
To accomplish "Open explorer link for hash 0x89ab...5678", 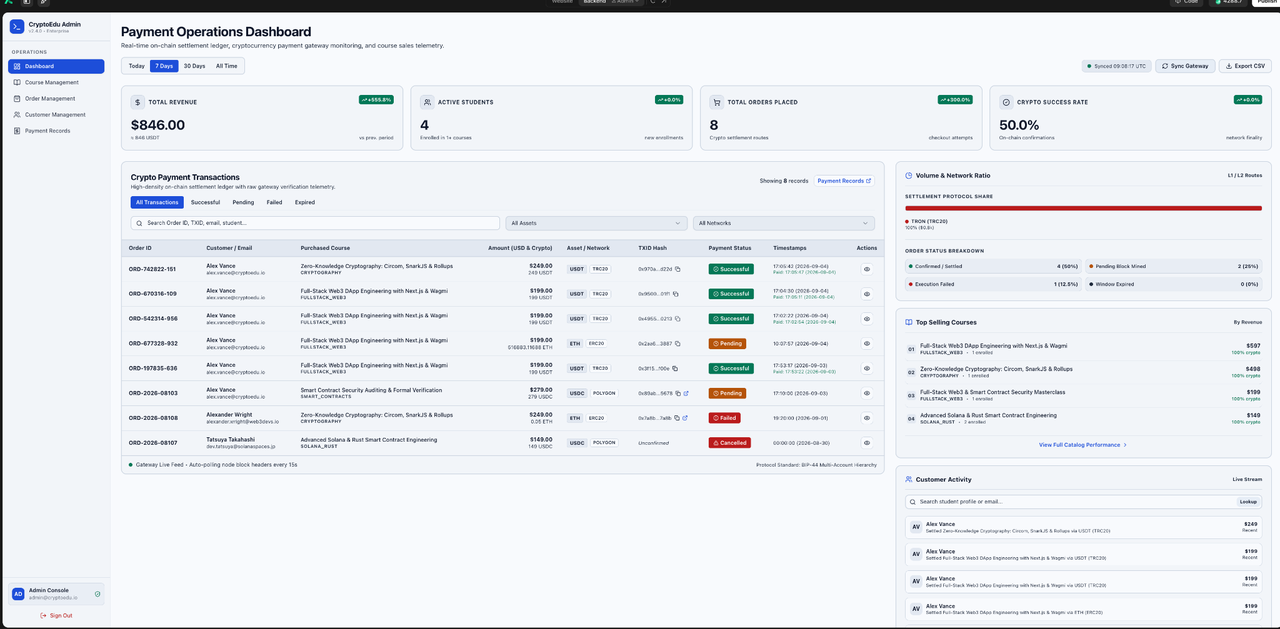I will 686,393.
